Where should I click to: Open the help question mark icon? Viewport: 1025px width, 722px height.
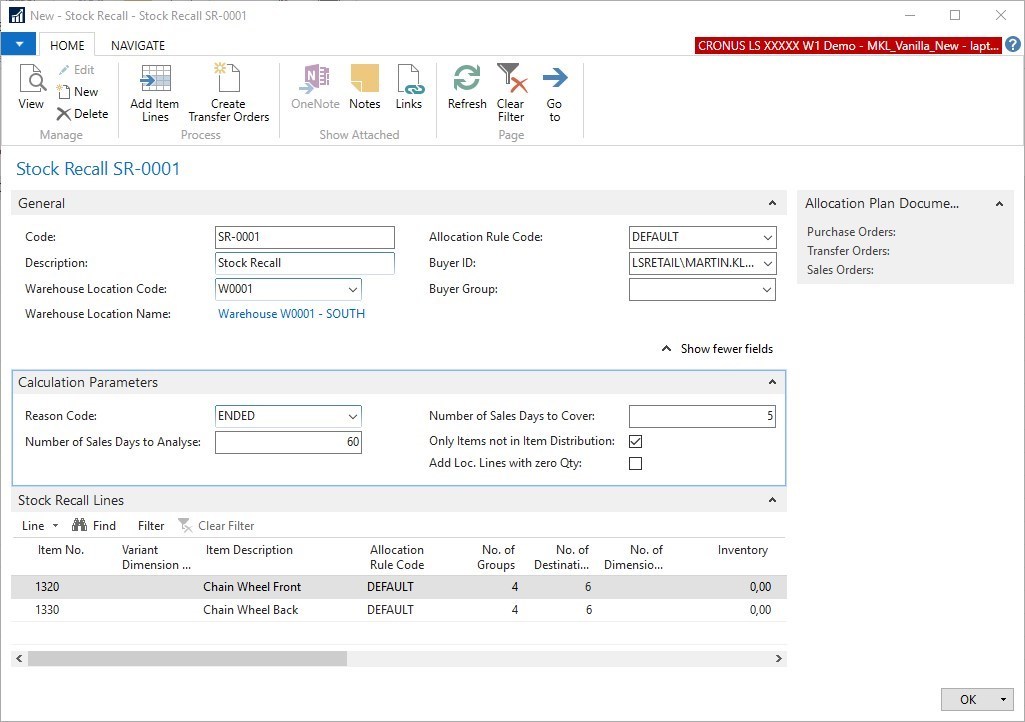point(1013,45)
